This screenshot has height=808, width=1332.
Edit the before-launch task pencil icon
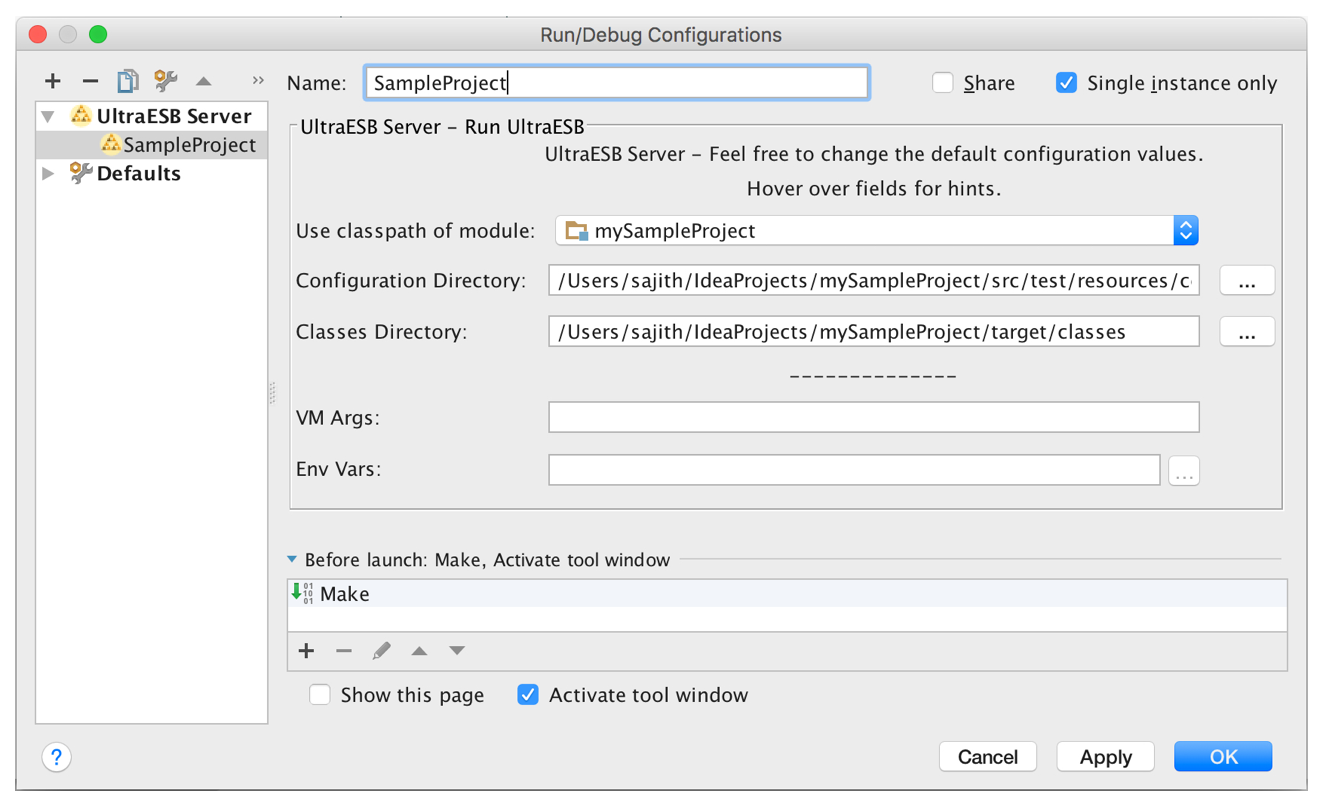point(382,651)
